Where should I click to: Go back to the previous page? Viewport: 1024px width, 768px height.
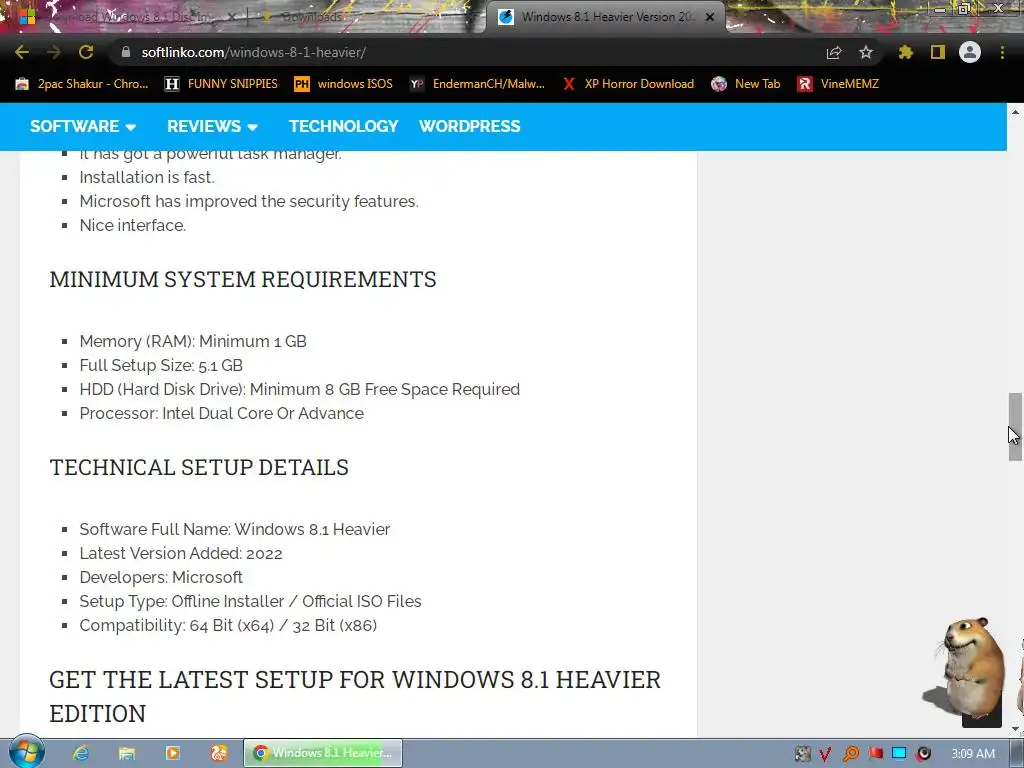tap(22, 52)
